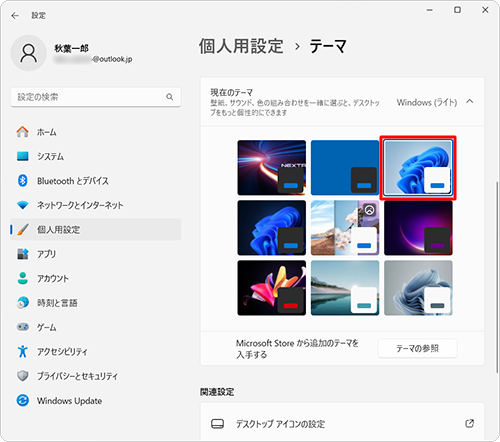
Task: Select the purple glow theme thumbnail
Action: (418, 228)
